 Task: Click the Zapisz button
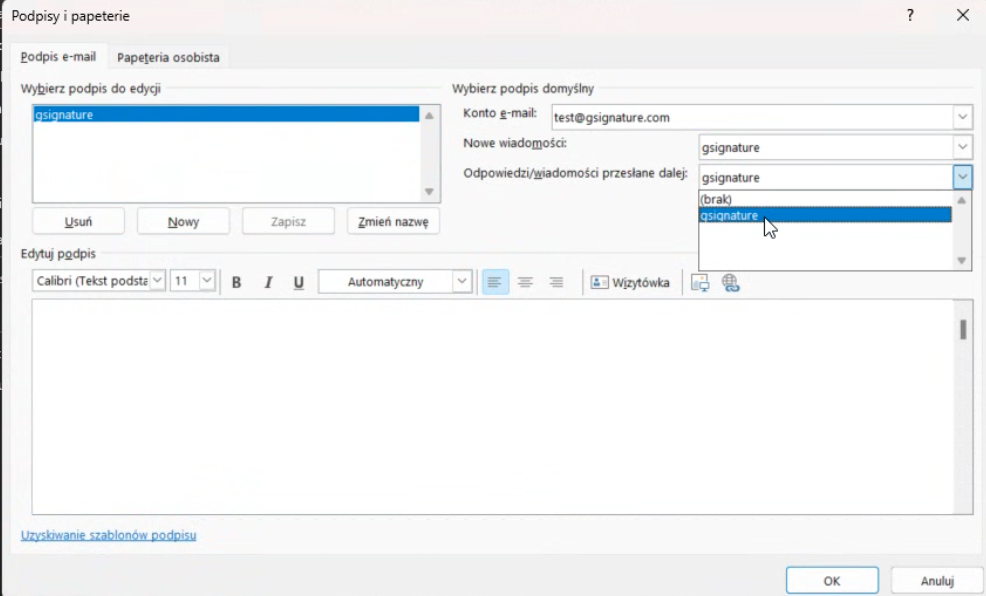click(x=288, y=221)
